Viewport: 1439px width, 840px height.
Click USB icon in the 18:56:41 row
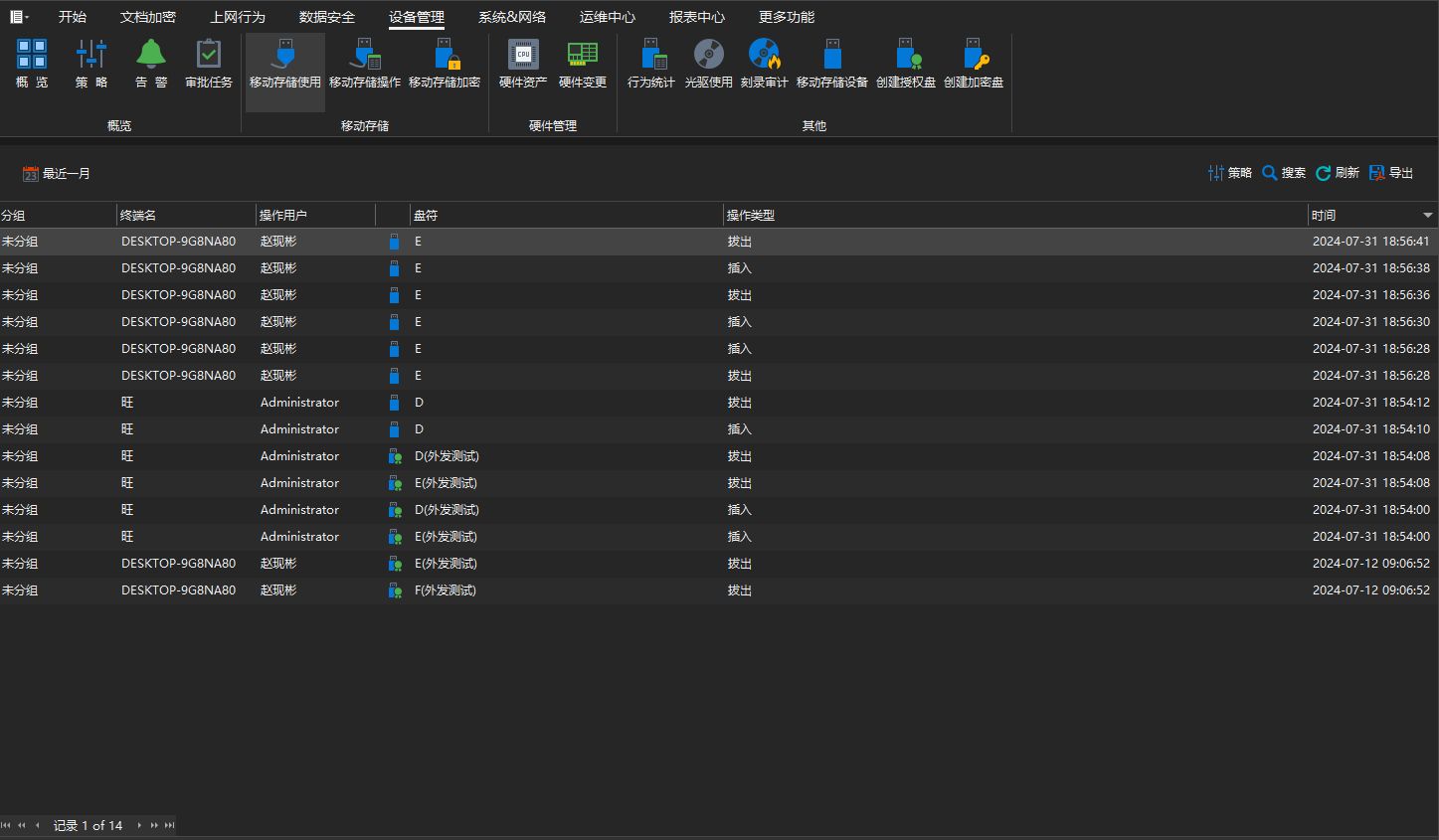[394, 242]
